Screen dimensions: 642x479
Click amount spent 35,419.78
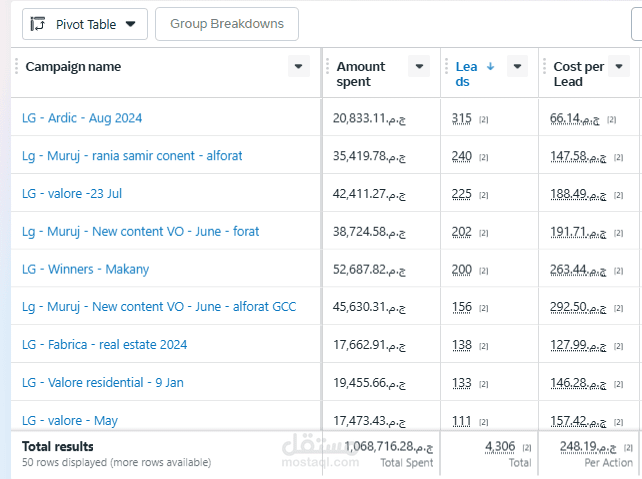tap(369, 156)
